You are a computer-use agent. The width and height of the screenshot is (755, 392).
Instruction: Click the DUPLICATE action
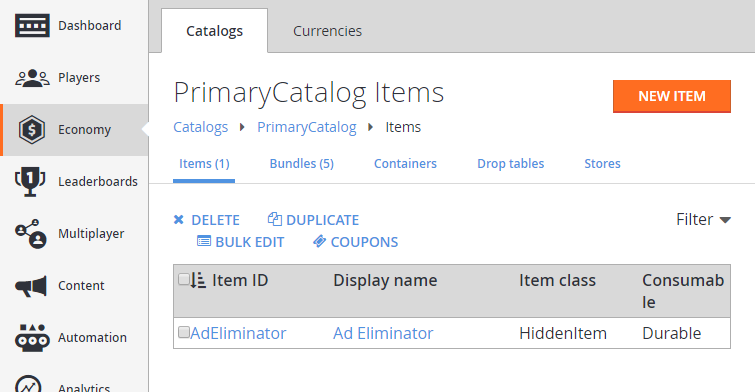(313, 220)
